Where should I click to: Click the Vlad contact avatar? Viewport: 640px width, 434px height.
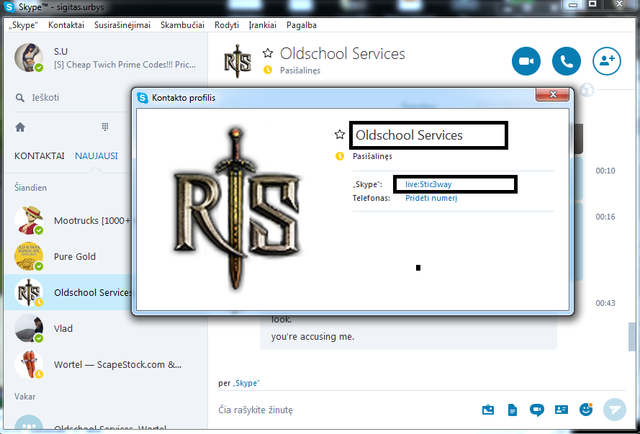click(x=29, y=328)
